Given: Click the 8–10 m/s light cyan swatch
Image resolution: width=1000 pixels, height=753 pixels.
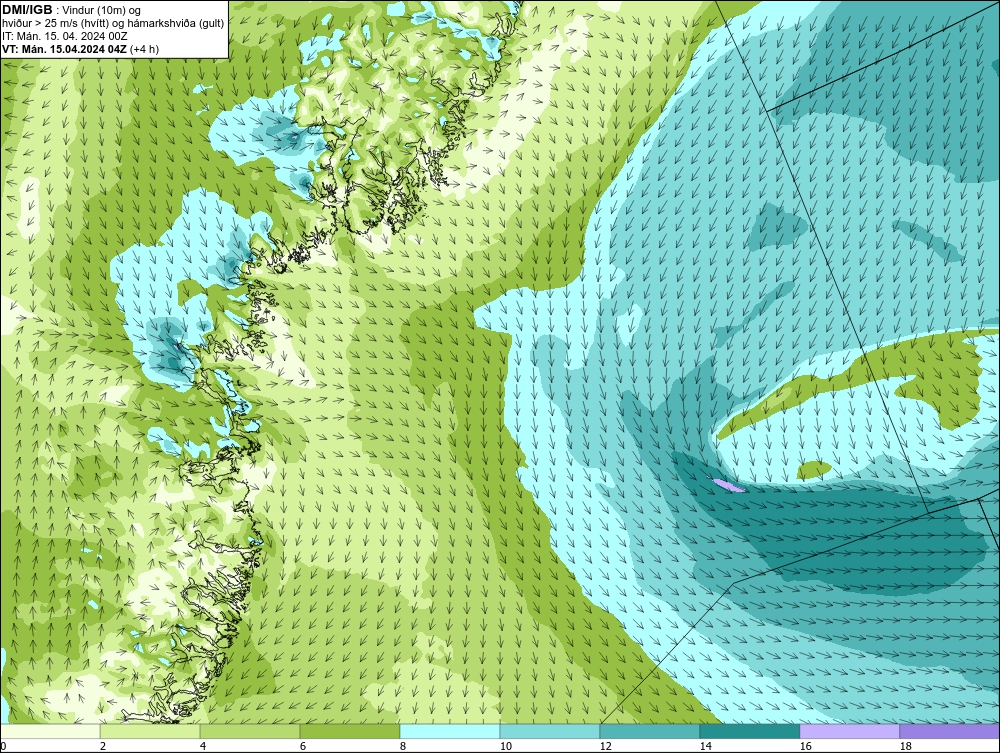Looking at the screenshot, I should tap(450, 731).
